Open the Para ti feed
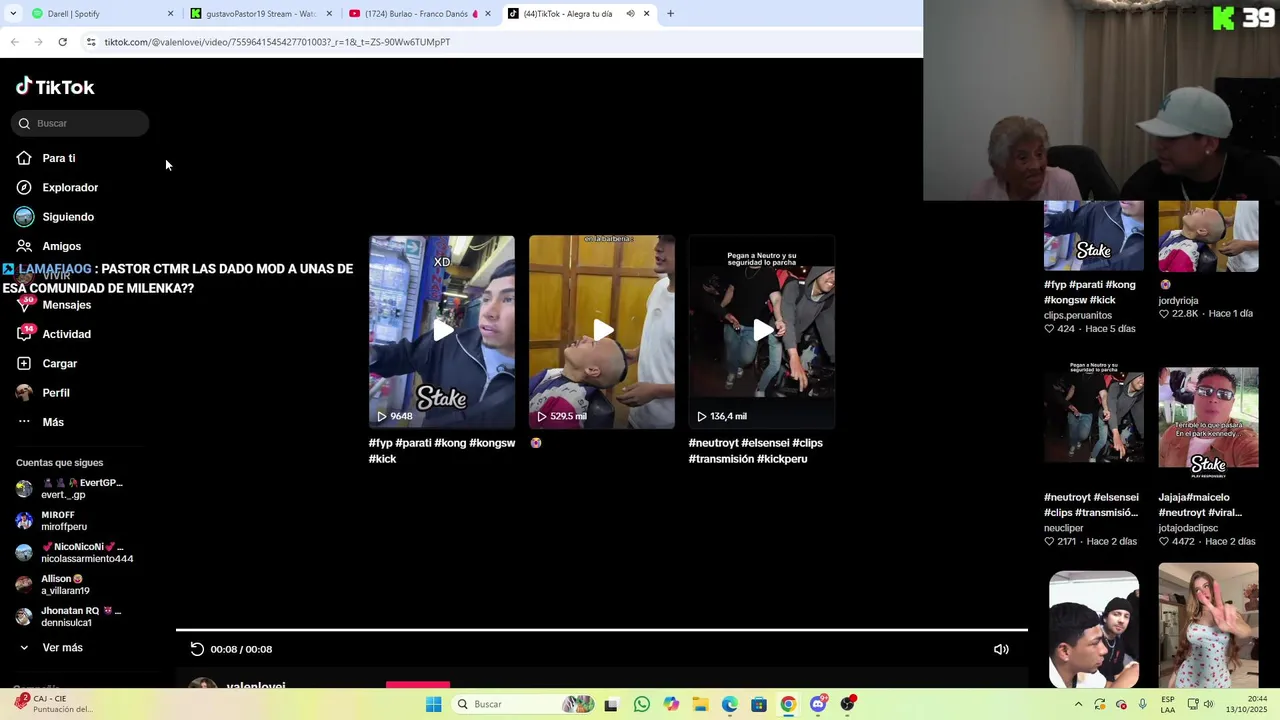This screenshot has width=1280, height=720. tap(46, 158)
